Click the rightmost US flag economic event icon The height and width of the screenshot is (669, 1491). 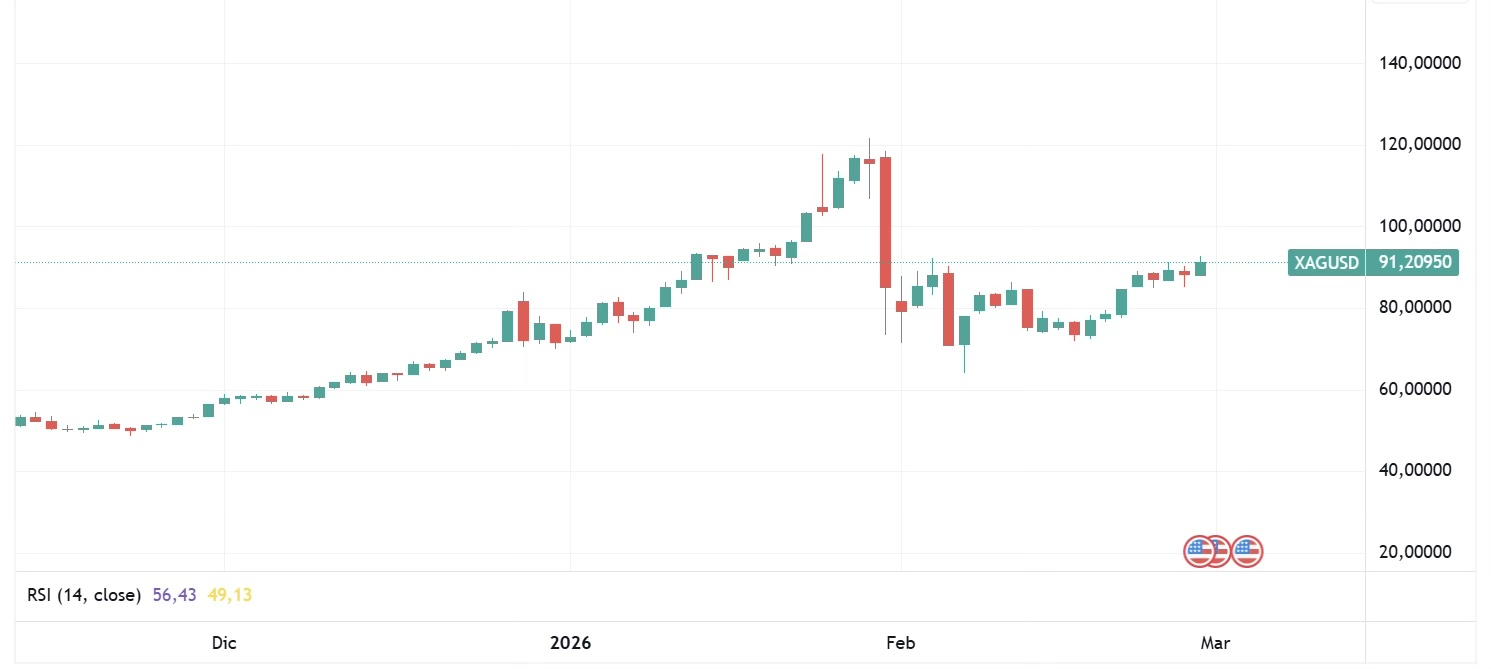coord(1247,551)
